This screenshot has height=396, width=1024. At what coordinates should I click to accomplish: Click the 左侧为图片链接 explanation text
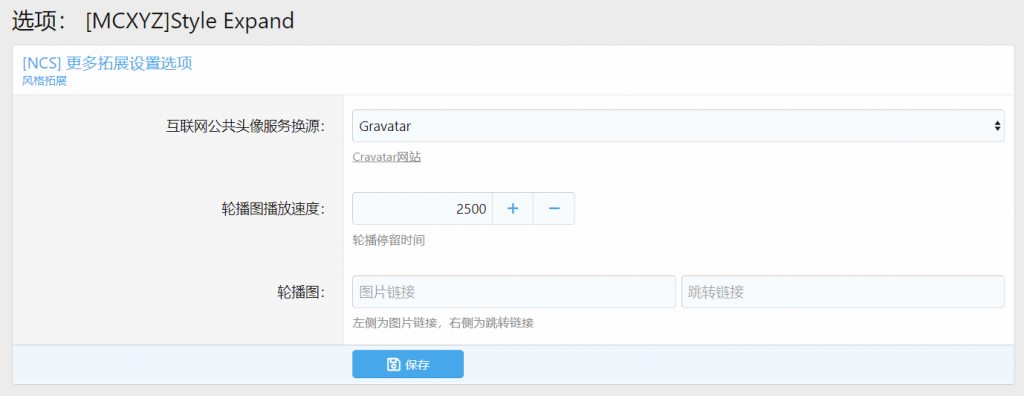(443, 323)
